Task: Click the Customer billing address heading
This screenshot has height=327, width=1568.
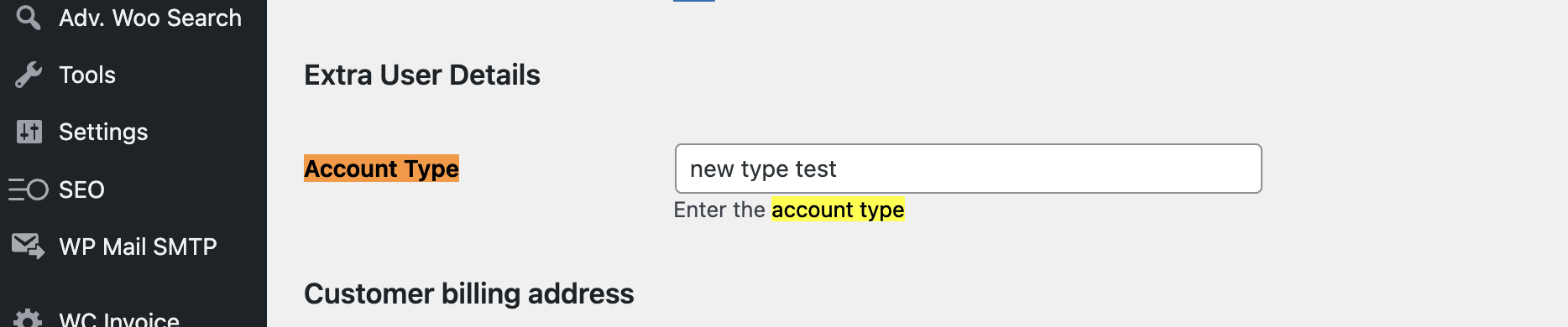Action: point(468,293)
